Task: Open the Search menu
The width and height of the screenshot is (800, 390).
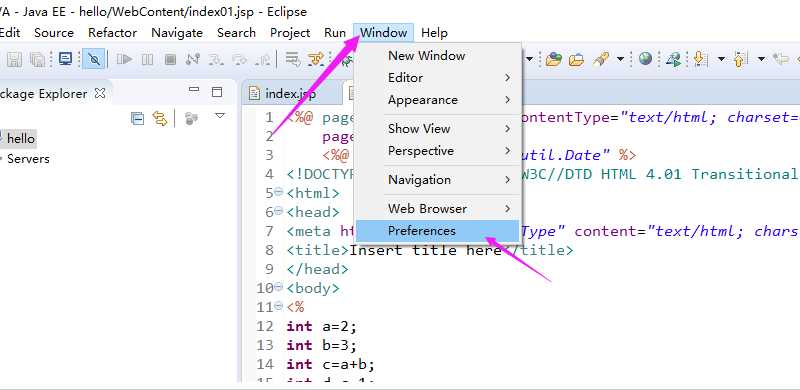Action: click(236, 33)
